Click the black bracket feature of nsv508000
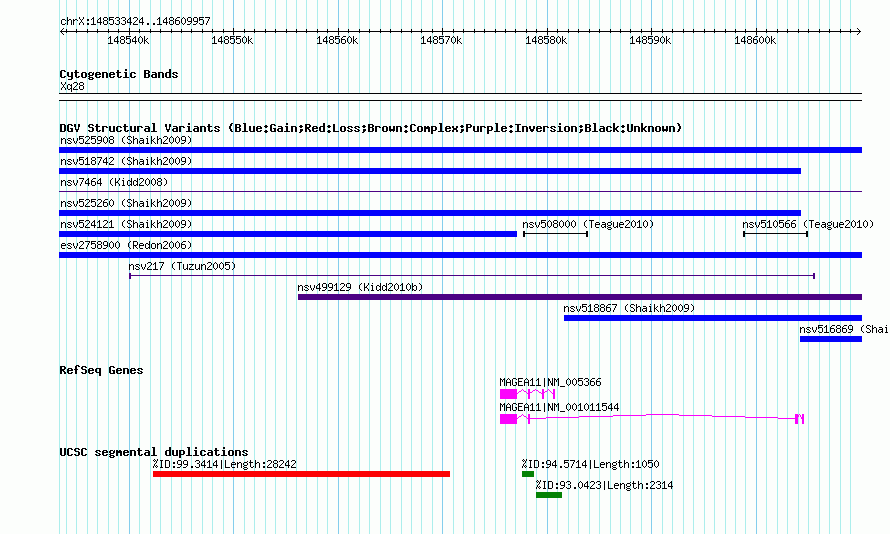This screenshot has height=534, width=890. [555, 234]
